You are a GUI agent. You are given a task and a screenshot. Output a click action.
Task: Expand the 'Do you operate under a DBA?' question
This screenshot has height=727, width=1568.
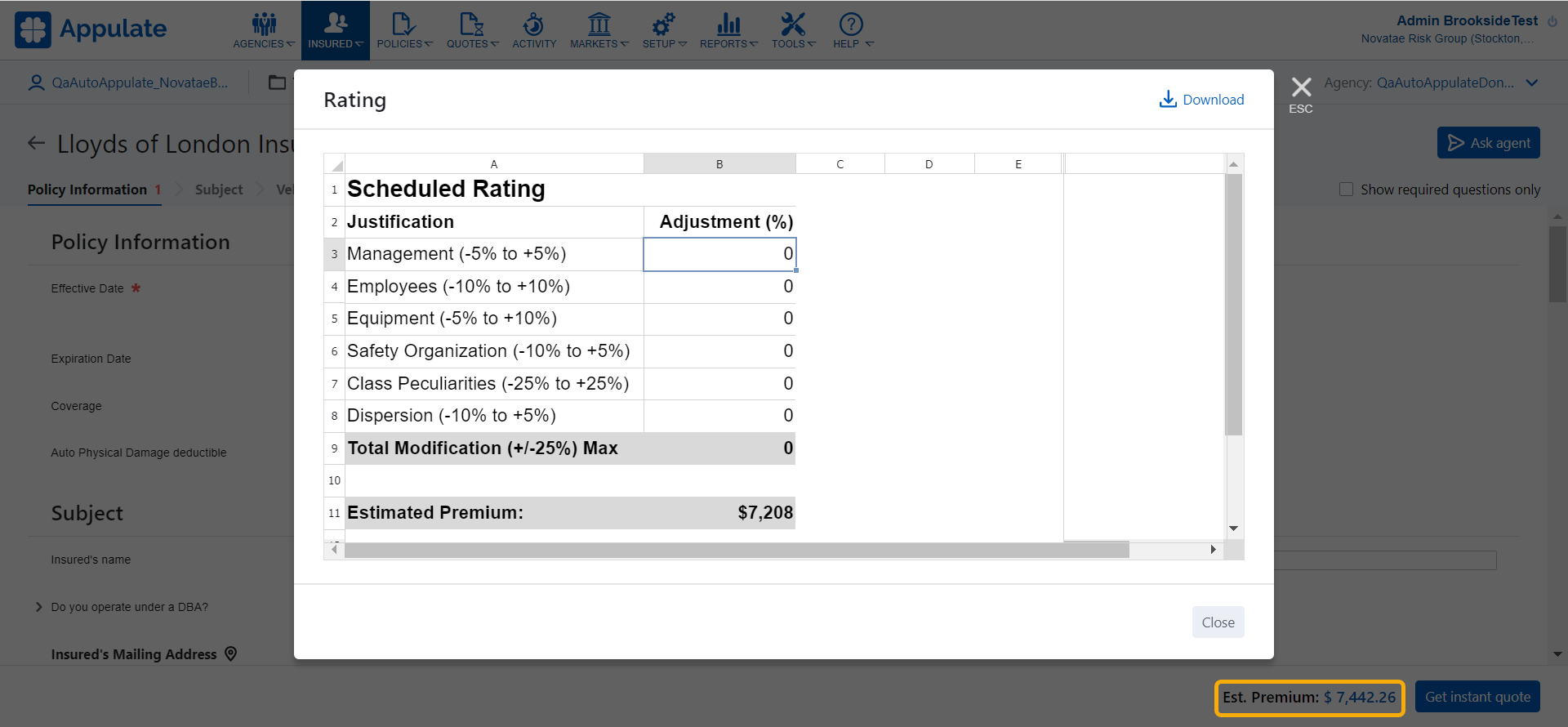pos(38,607)
